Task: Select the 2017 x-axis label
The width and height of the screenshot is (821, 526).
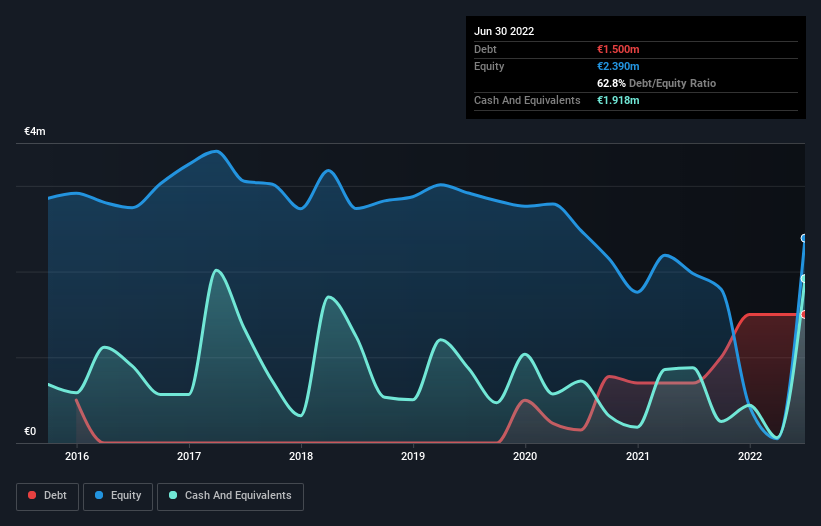Action: [x=189, y=456]
